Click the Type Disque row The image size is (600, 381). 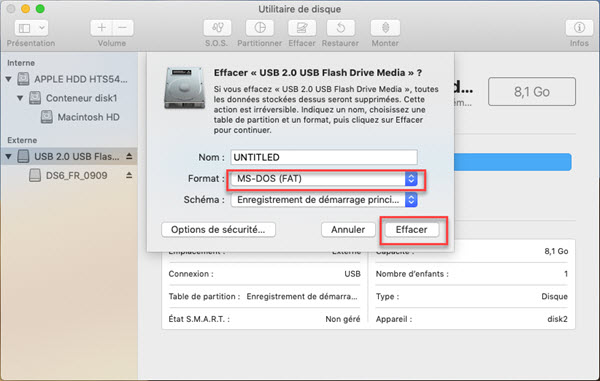point(471,296)
